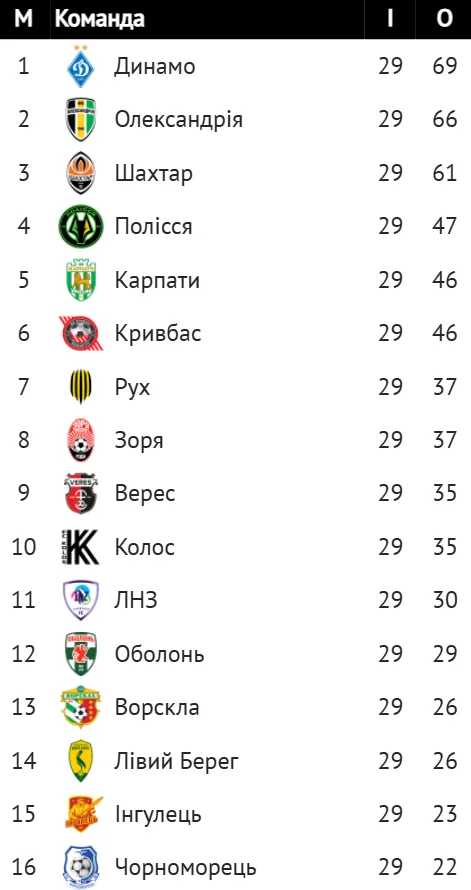This screenshot has width=471, height=890.
Task: Click the Кривбас red emblem
Action: click(x=81, y=333)
